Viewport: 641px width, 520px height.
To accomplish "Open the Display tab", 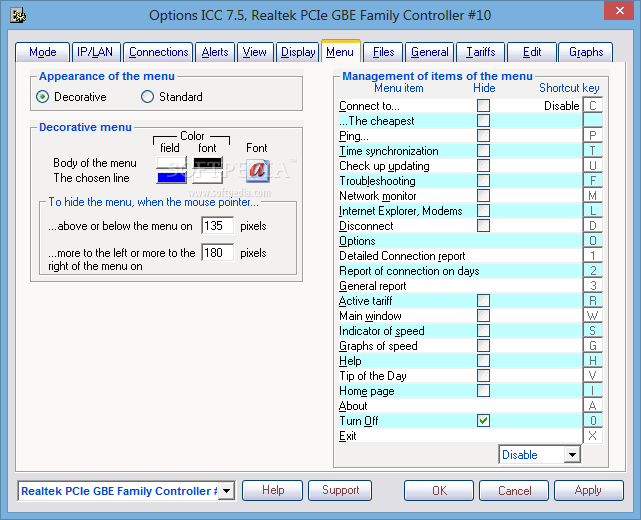I will click(x=298, y=52).
